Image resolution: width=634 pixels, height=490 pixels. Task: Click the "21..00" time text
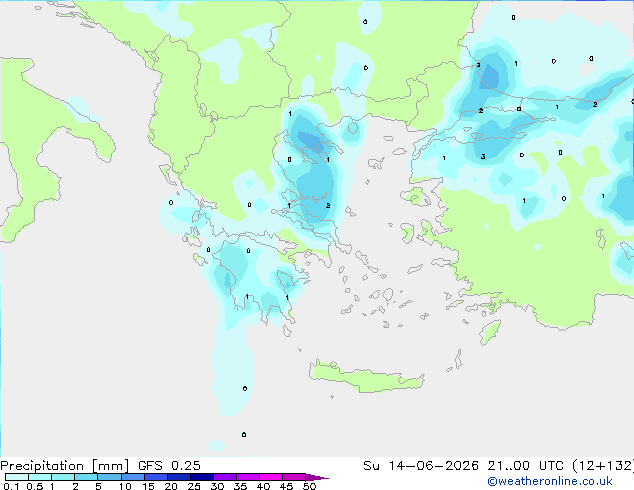(x=508, y=466)
